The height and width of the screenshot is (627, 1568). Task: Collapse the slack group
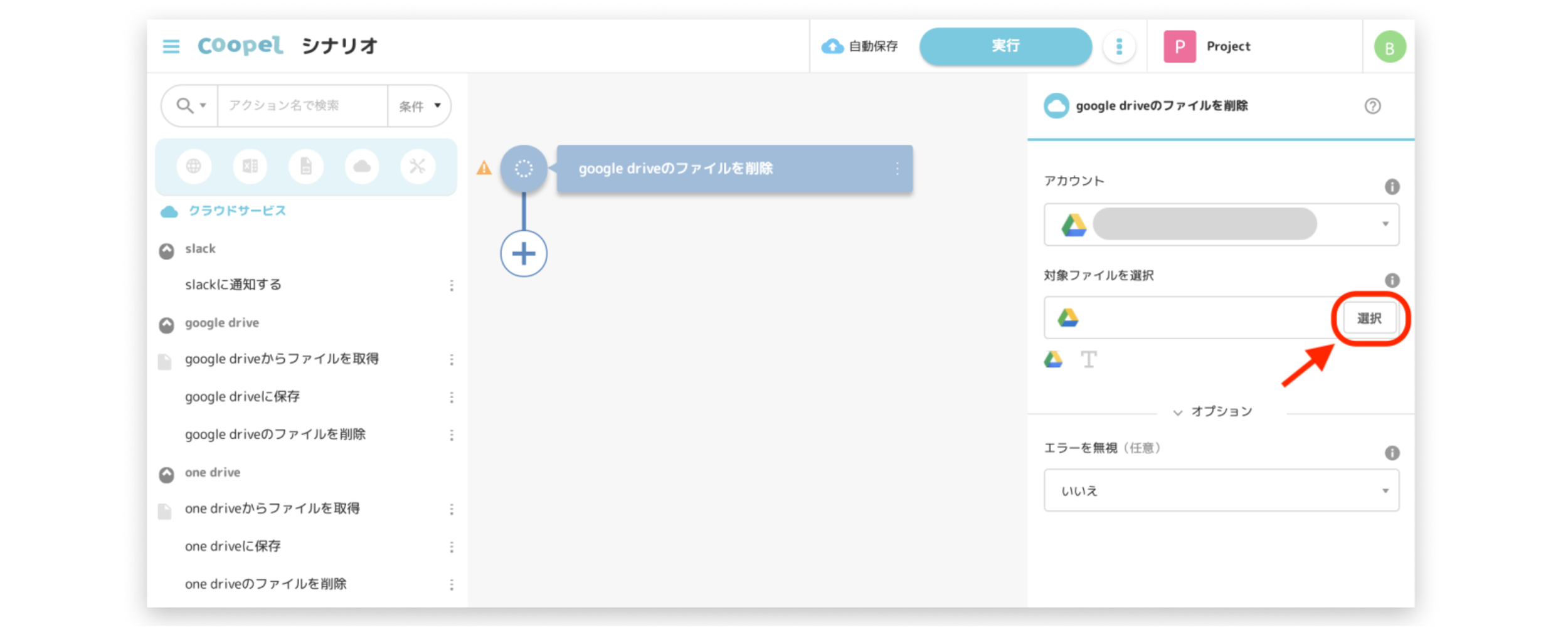pos(166,251)
